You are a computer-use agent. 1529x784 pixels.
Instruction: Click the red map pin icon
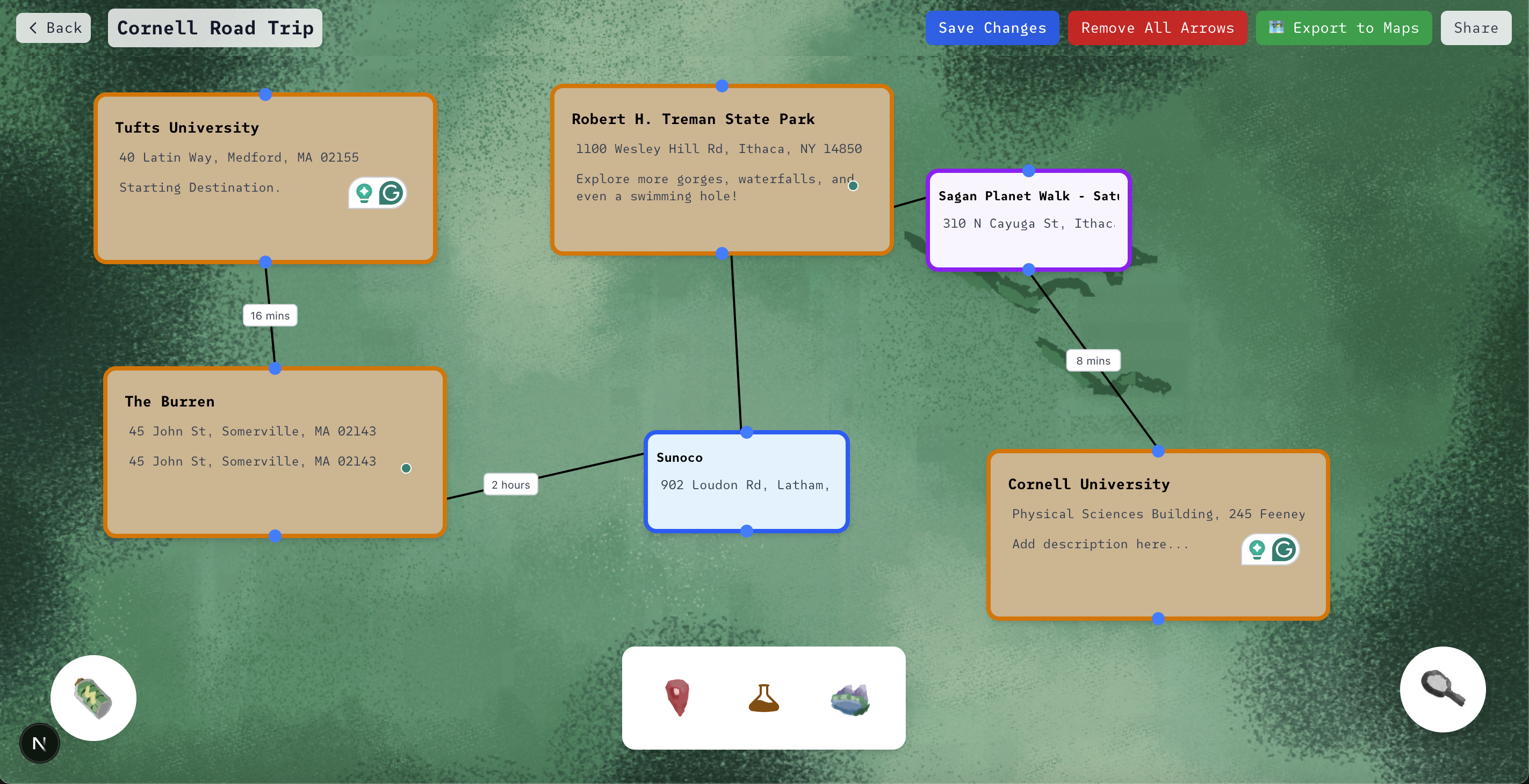point(677,698)
